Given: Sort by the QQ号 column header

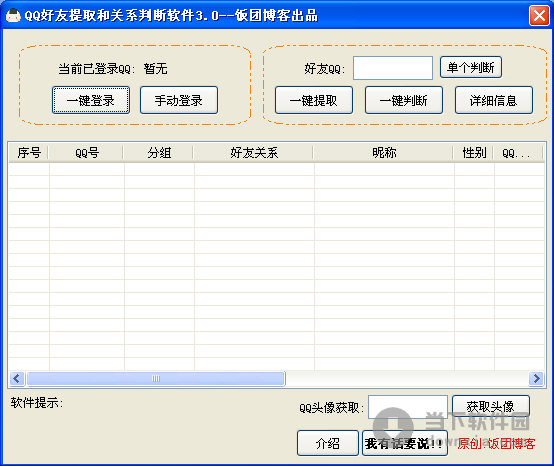Looking at the screenshot, I should [x=87, y=153].
